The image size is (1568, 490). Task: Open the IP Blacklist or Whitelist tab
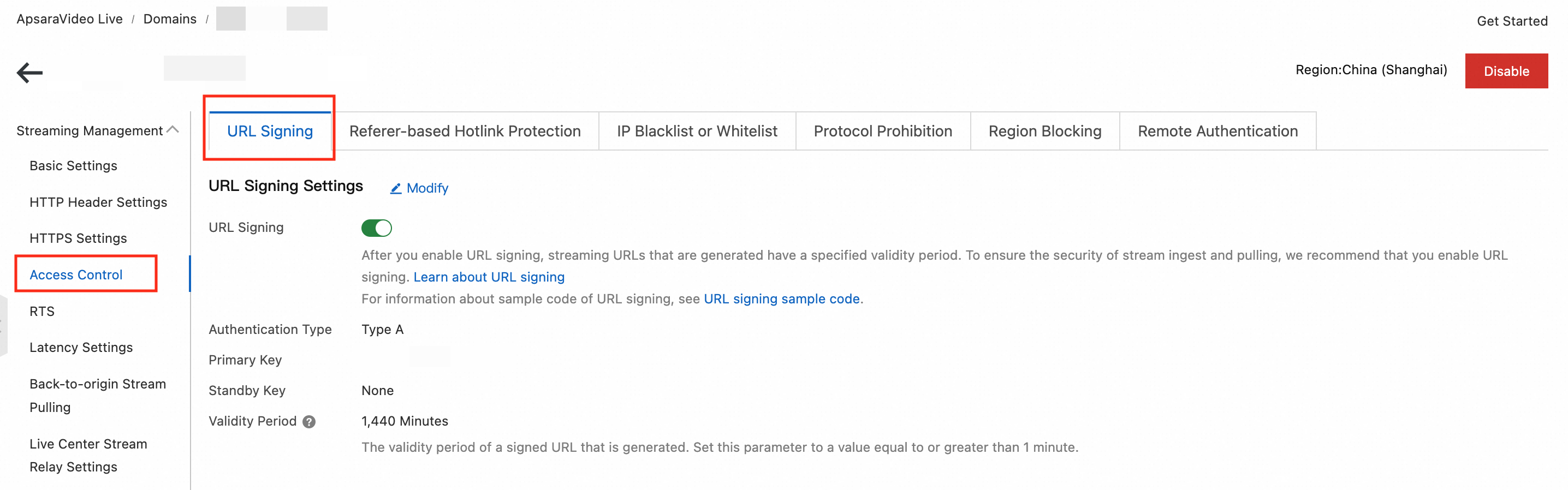[x=696, y=132]
